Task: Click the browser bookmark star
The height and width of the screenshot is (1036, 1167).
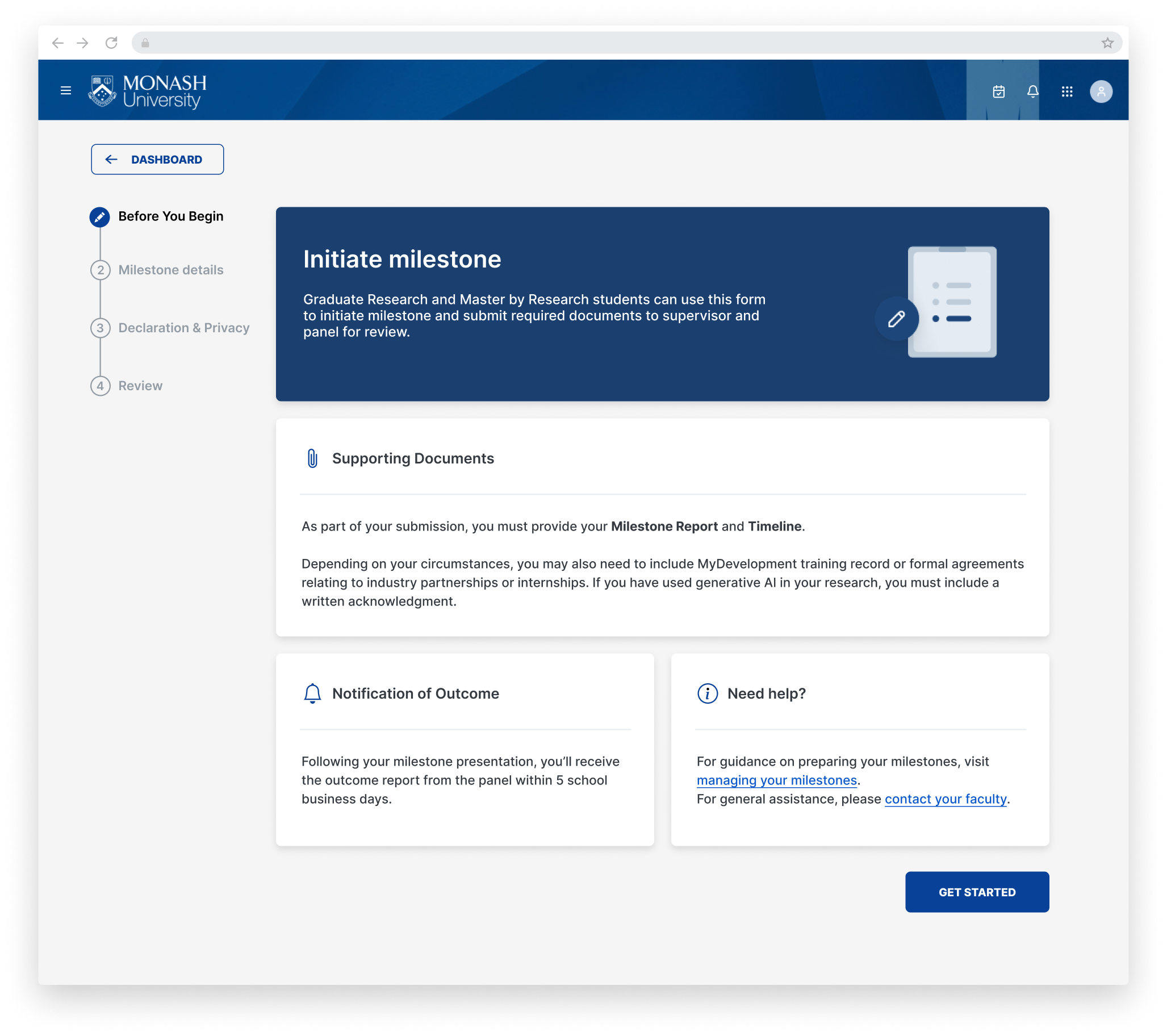Action: coord(1107,43)
